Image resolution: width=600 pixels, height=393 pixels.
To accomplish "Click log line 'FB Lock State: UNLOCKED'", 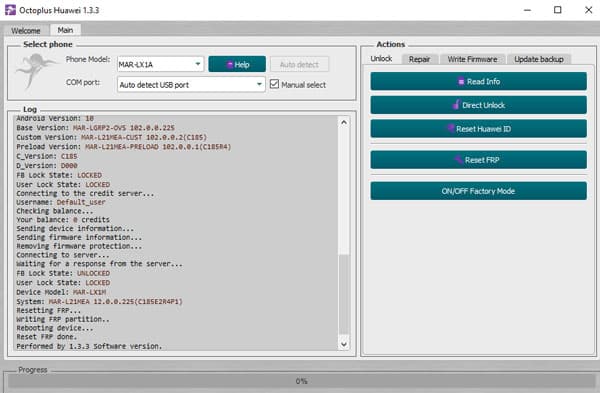I will [63, 273].
